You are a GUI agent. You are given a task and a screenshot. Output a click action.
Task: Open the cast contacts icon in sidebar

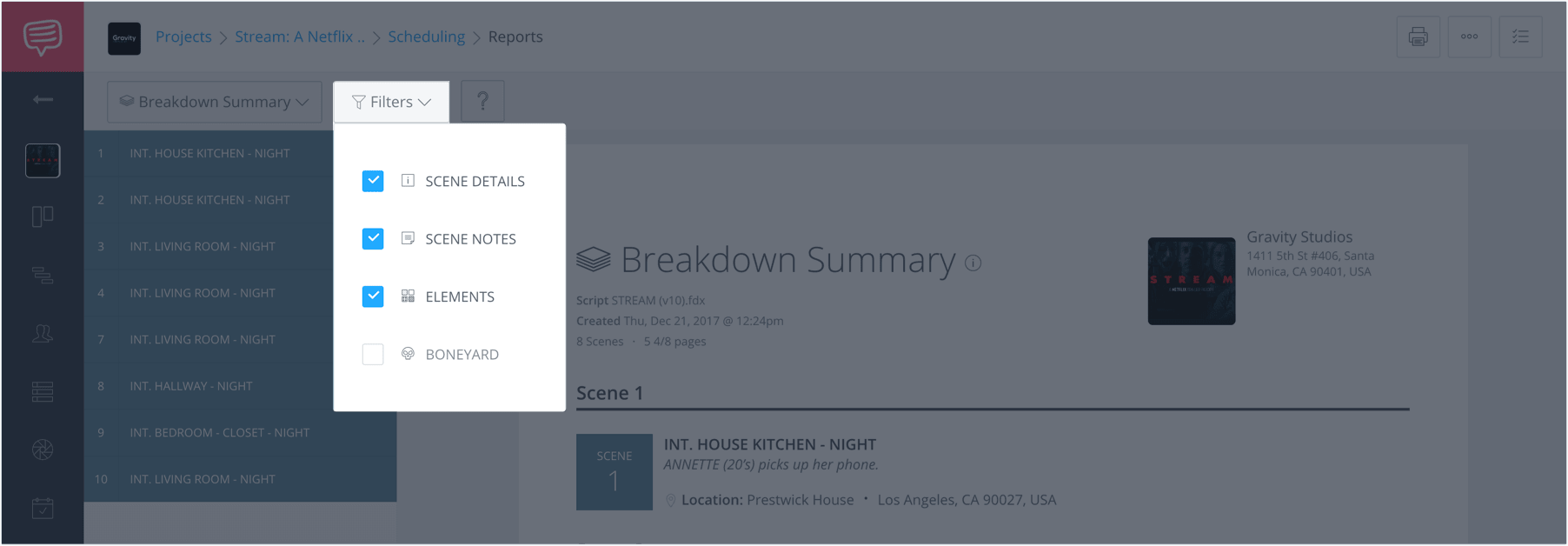tap(43, 333)
